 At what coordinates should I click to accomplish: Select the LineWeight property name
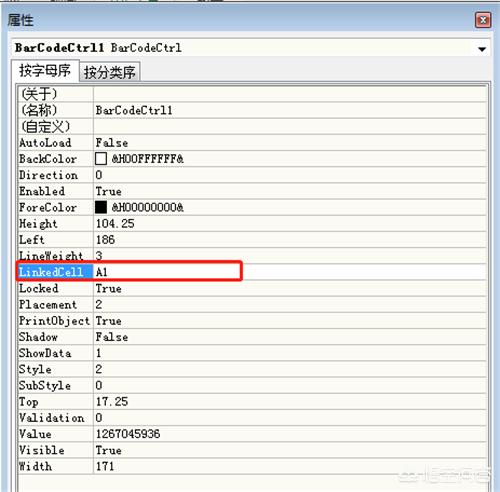tap(51, 256)
